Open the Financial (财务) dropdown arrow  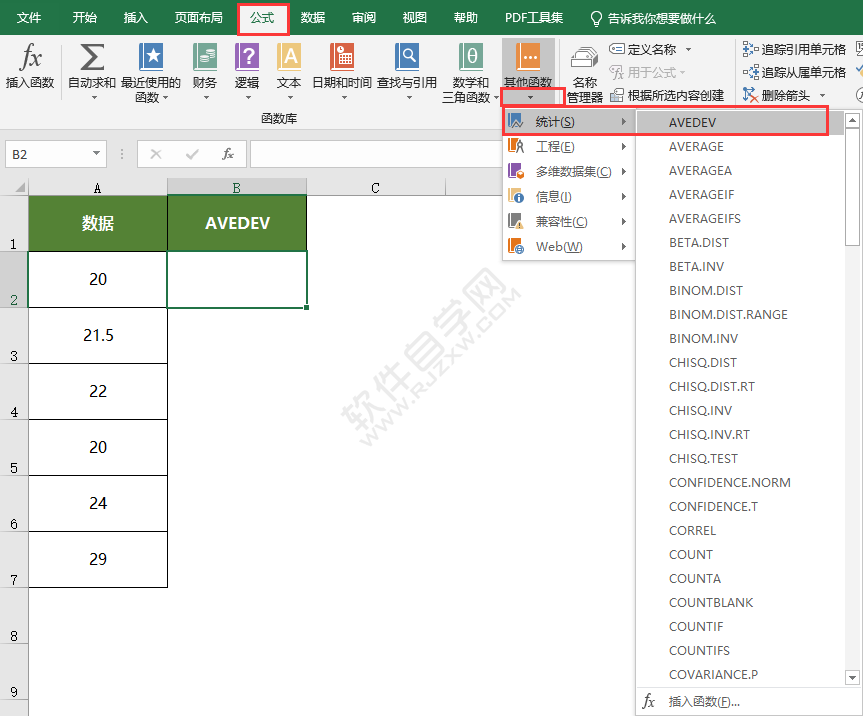[x=206, y=98]
